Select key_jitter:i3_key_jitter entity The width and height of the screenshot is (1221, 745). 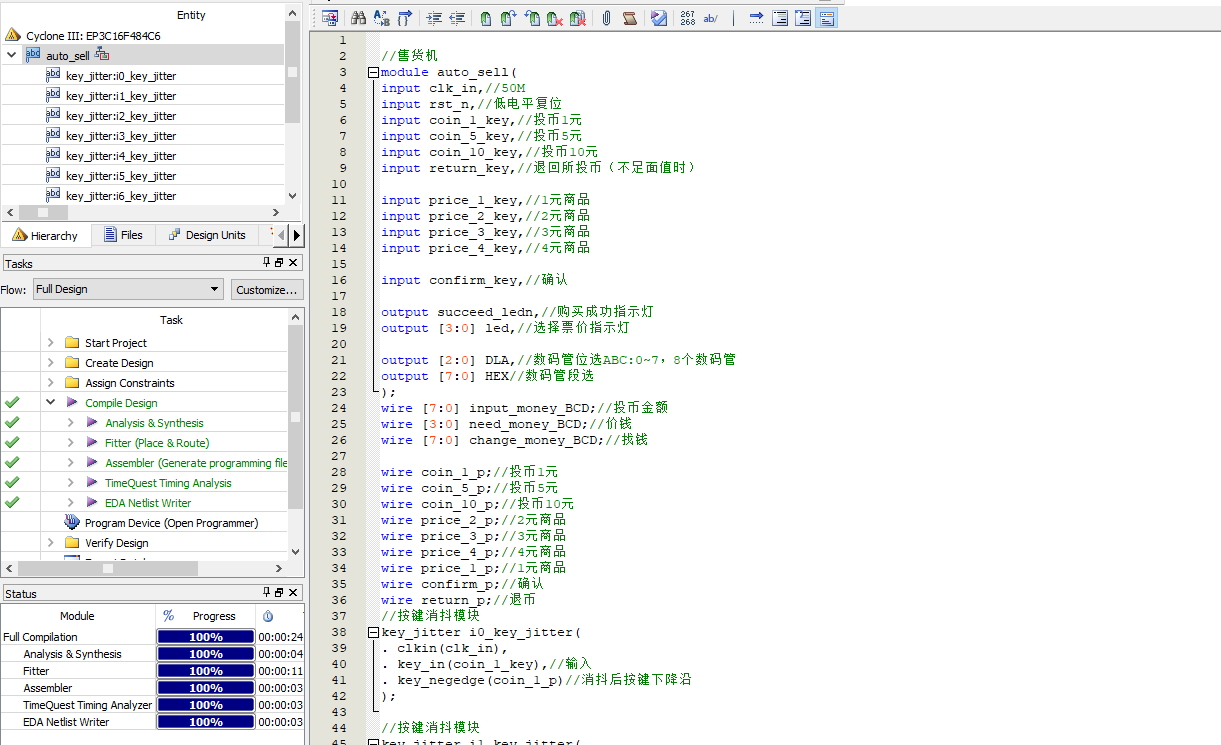pos(120,136)
